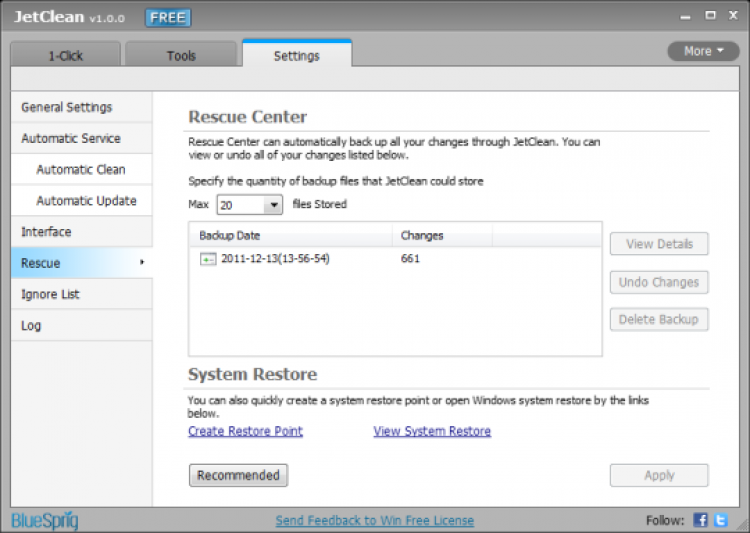Click the Rescue Center heading
The height and width of the screenshot is (533, 750).
(x=247, y=117)
